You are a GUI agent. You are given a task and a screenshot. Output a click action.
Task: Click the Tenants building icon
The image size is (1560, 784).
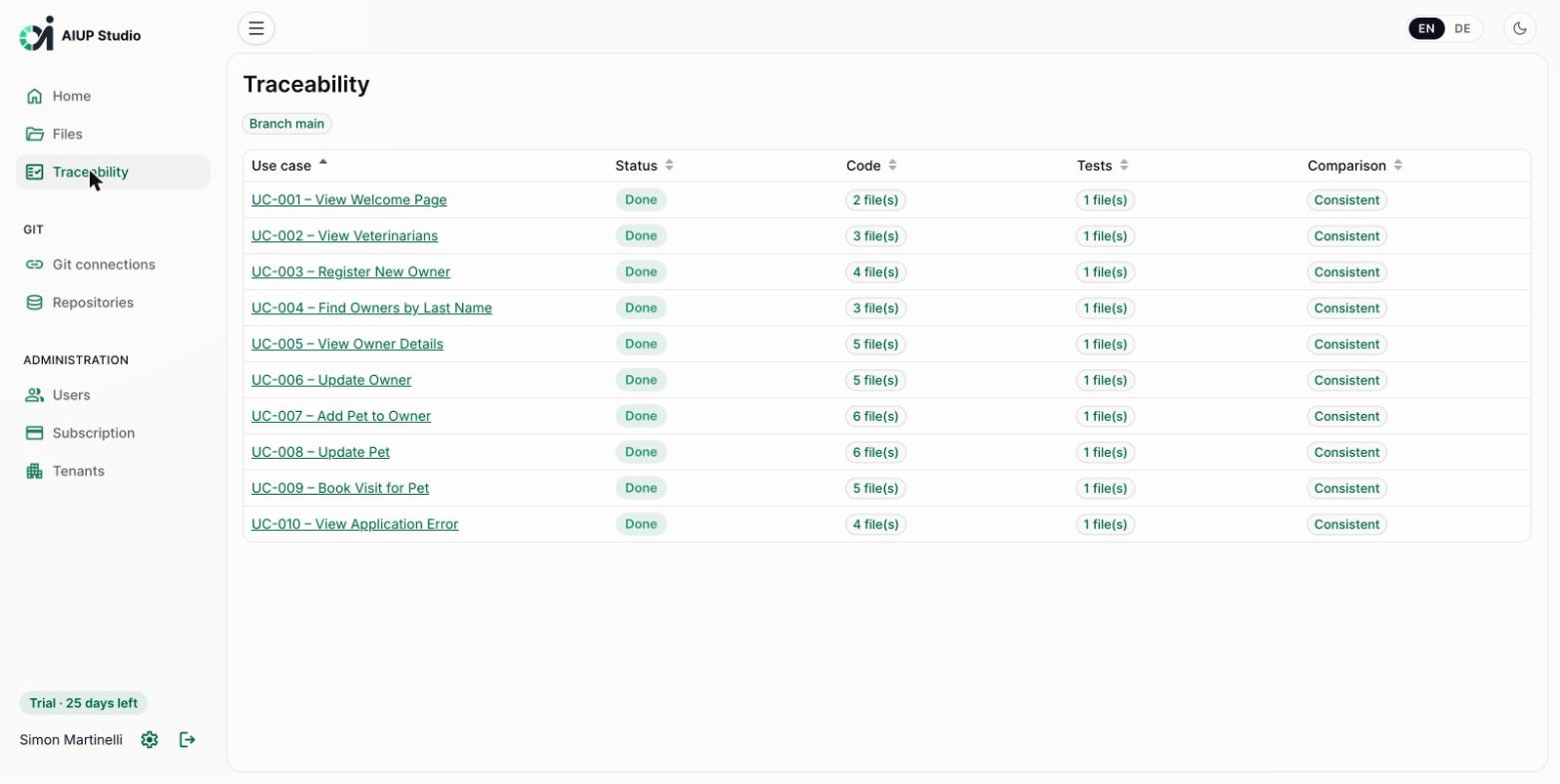pos(35,471)
